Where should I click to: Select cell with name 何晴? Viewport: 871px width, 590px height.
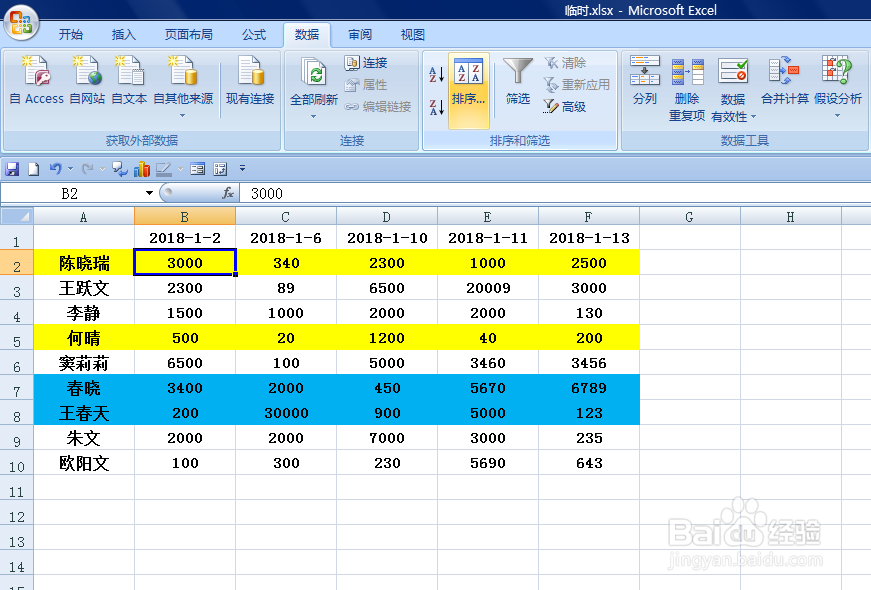[x=84, y=338]
